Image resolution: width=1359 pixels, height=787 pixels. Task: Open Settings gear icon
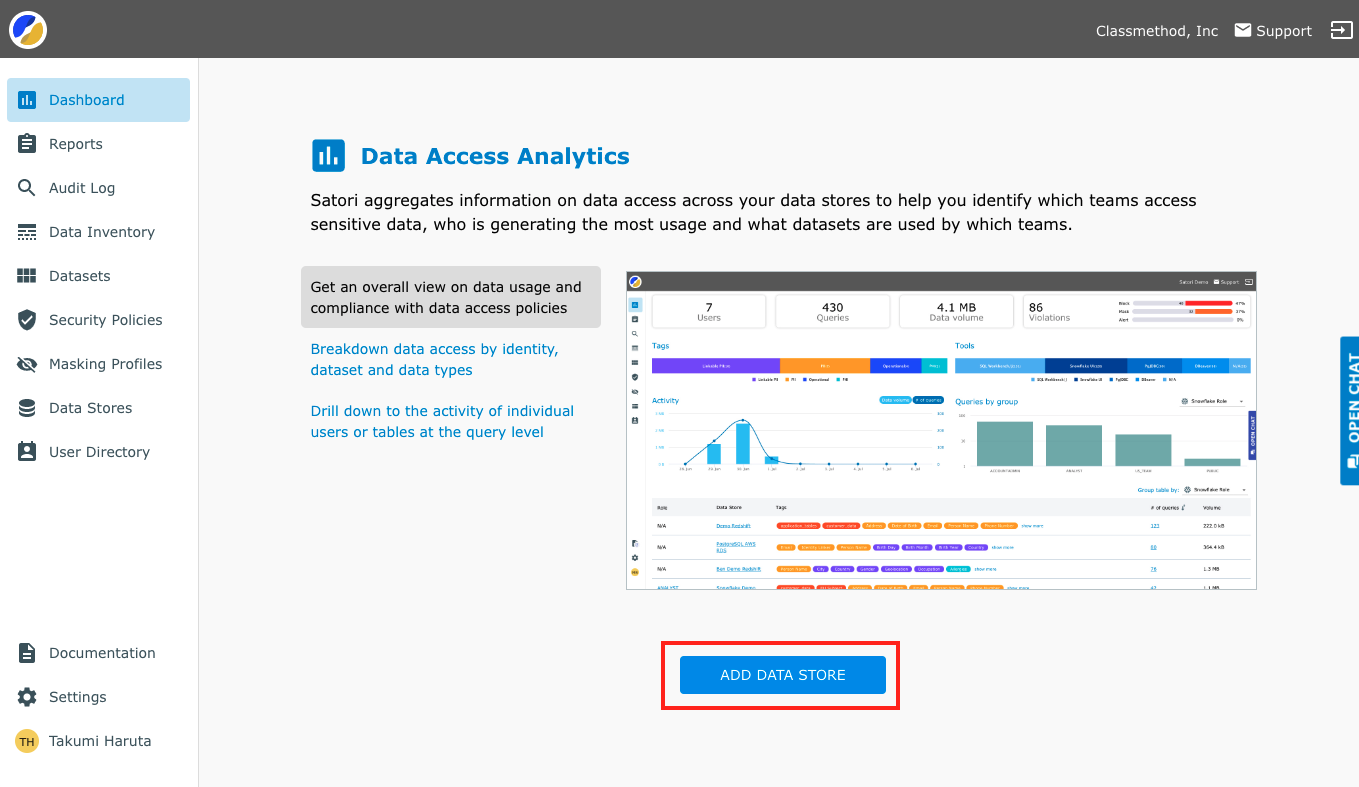[27, 697]
